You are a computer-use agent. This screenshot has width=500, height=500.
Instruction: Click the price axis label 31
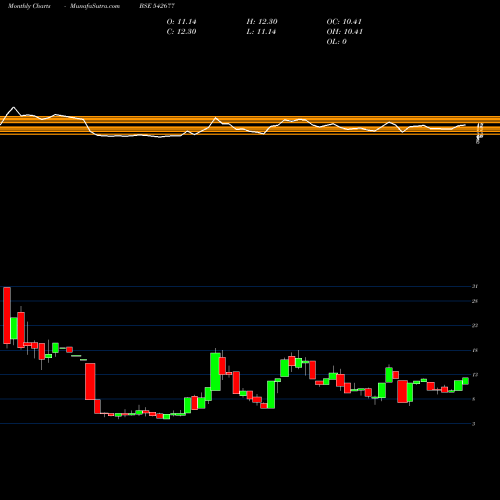[x=475, y=286]
